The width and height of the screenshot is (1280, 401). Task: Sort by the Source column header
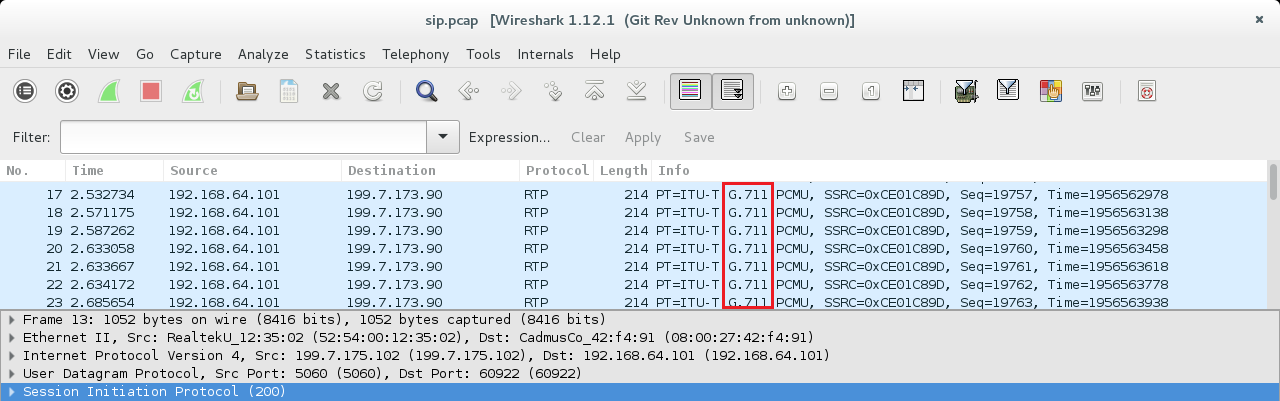252,171
